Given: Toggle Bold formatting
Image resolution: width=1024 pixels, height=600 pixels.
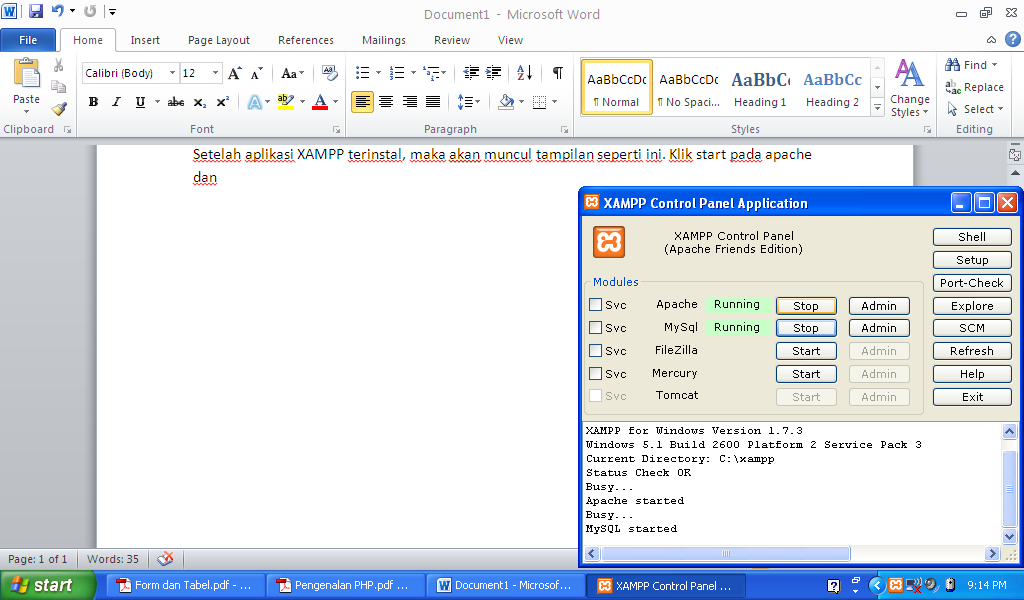Looking at the screenshot, I should click(x=93, y=102).
